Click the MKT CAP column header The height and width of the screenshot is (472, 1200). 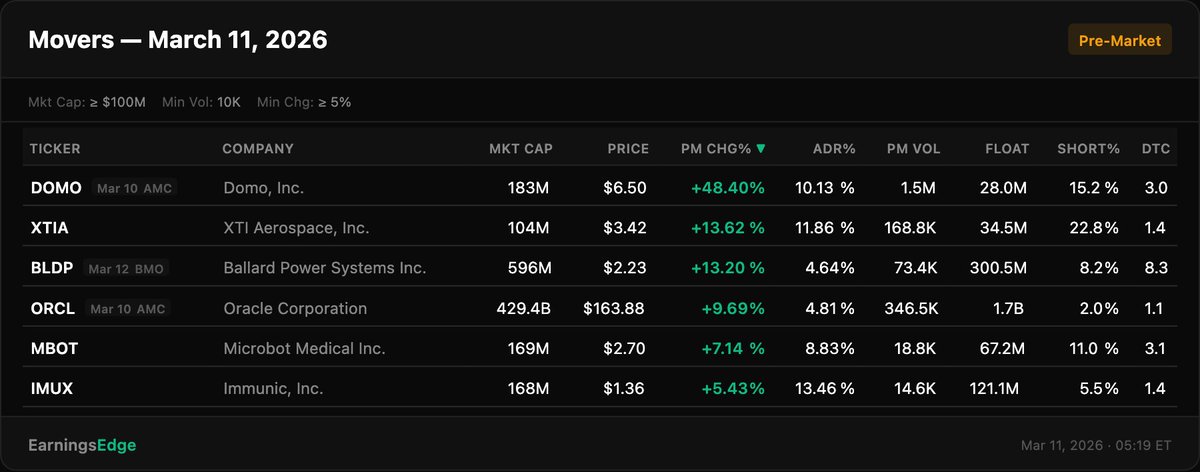[521, 149]
